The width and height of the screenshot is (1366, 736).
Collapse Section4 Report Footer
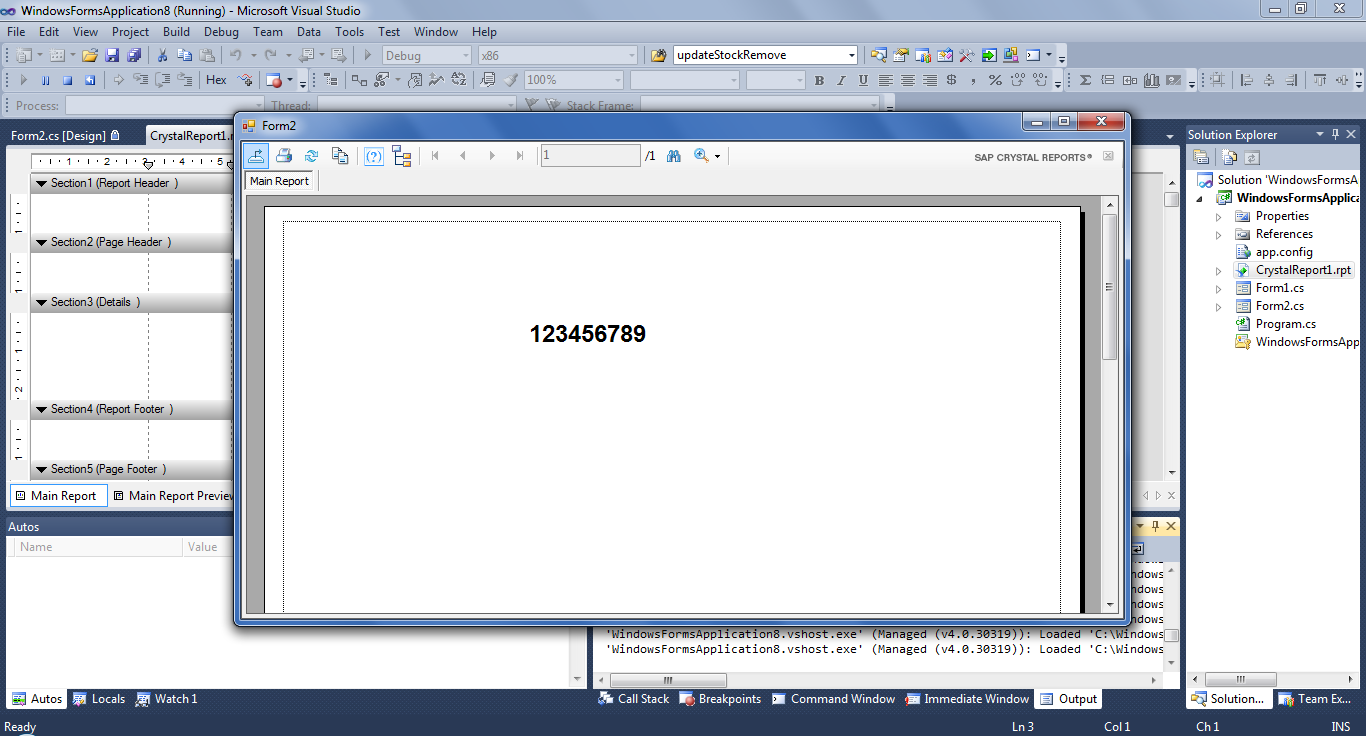point(41,409)
